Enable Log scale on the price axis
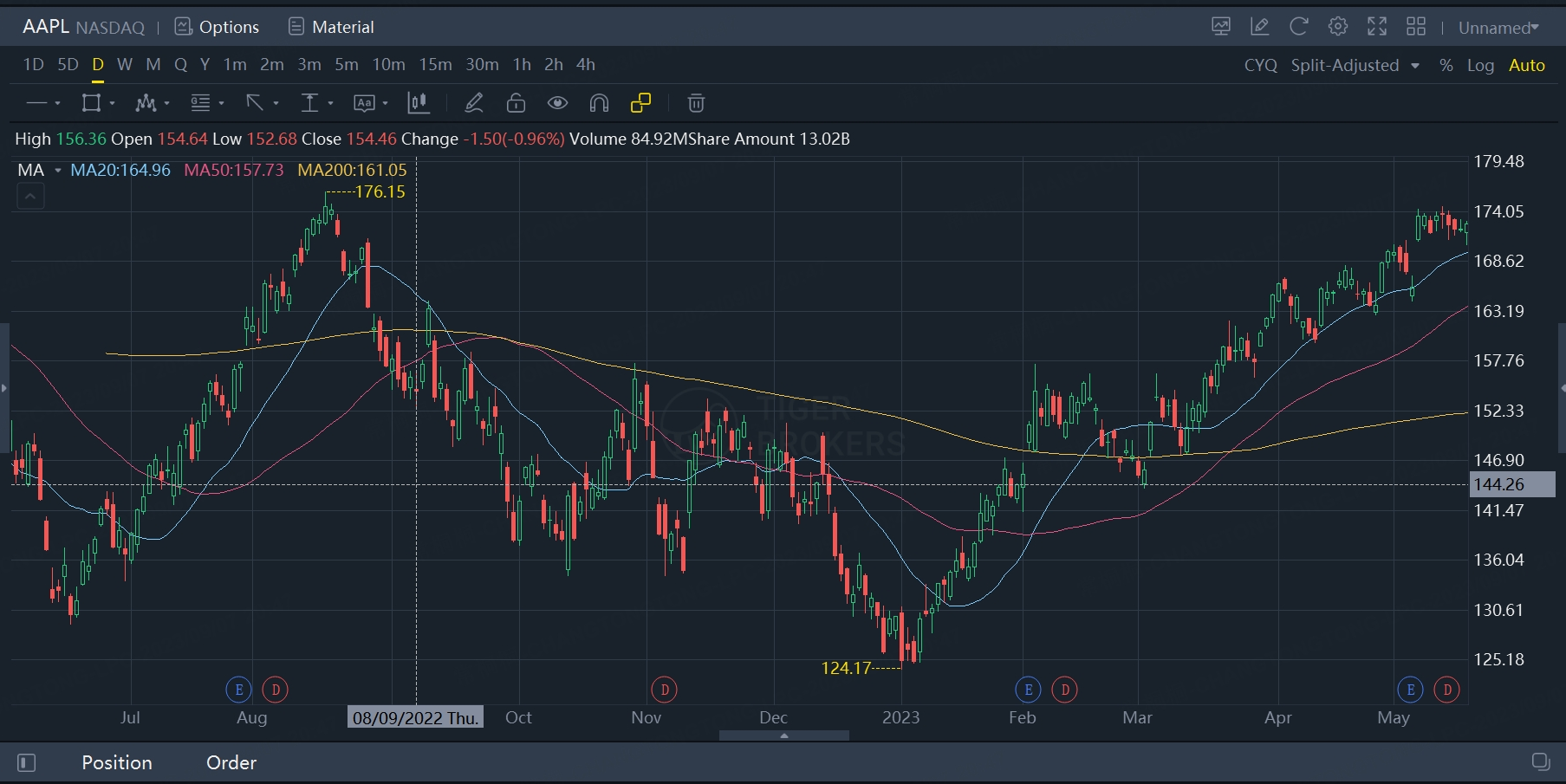The width and height of the screenshot is (1566, 784). [1481, 65]
